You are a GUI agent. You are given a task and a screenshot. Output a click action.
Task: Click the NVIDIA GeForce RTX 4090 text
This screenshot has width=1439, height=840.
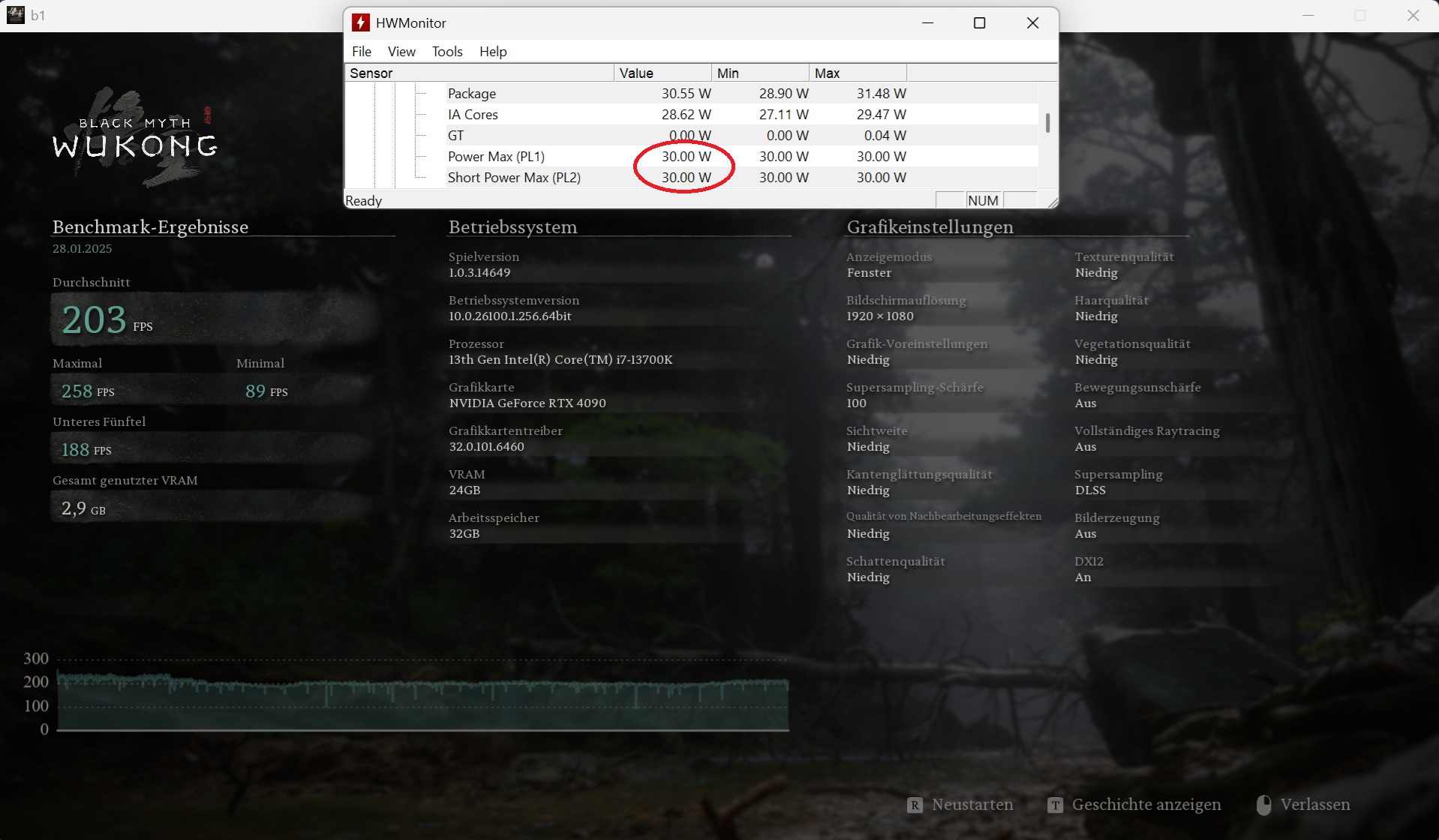coord(527,403)
